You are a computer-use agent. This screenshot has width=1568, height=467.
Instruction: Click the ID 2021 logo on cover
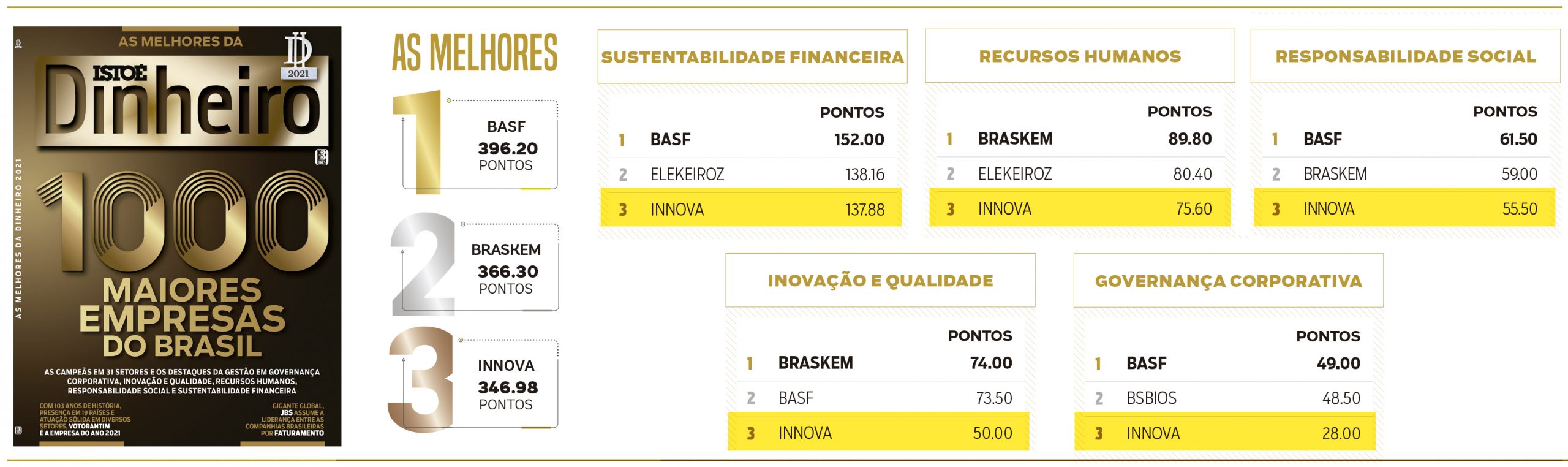coord(299,56)
